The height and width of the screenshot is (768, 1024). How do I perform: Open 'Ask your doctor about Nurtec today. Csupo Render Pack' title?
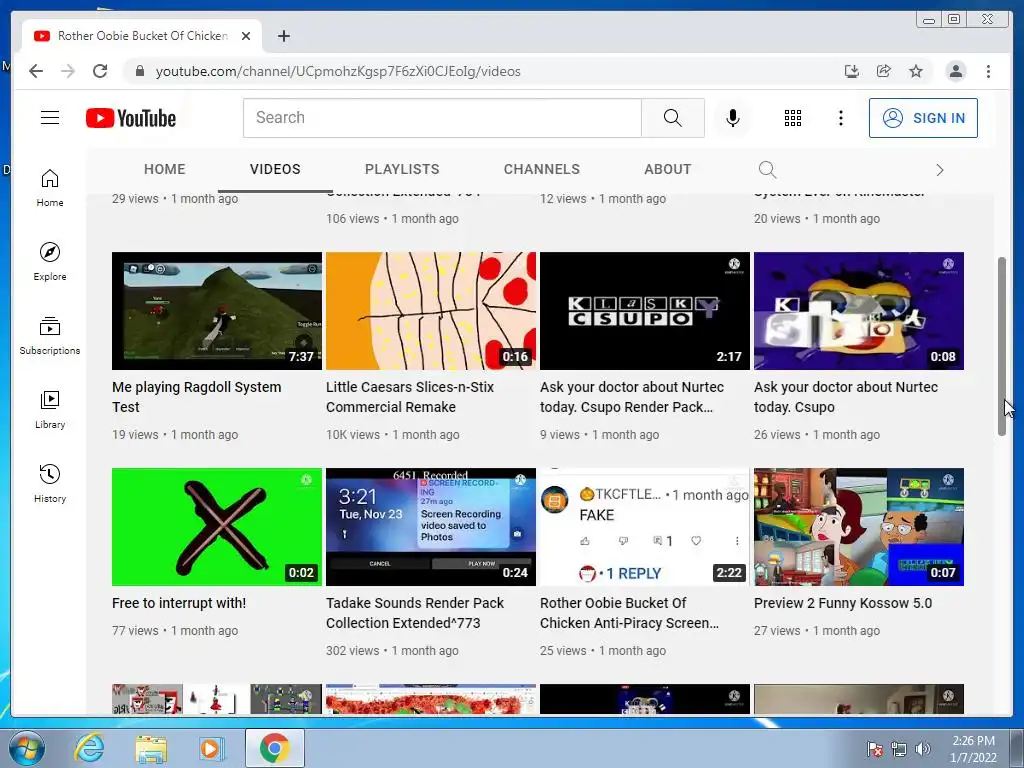(x=632, y=397)
